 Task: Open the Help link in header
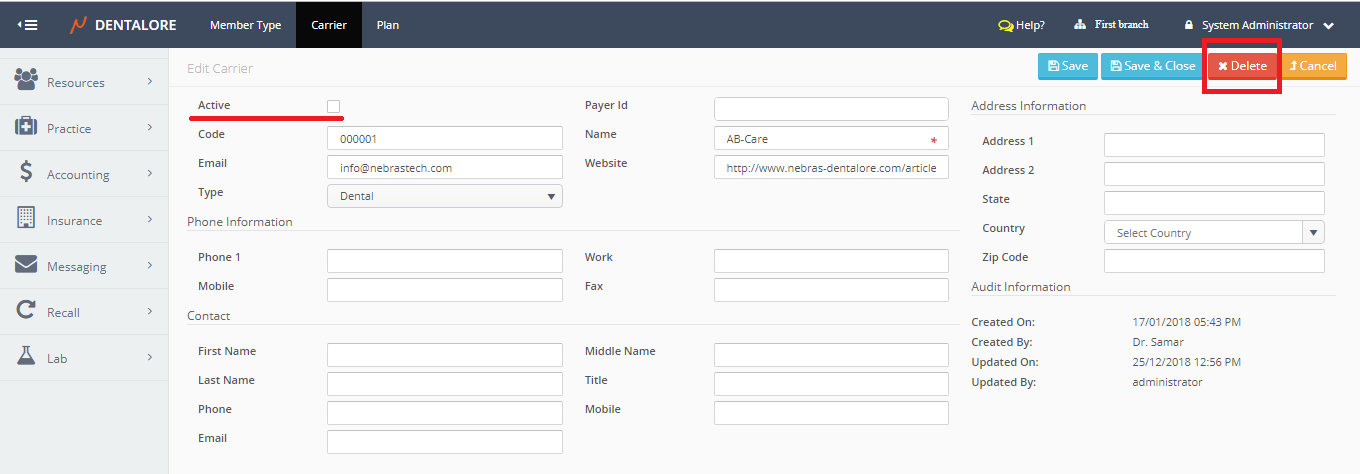click(x=1021, y=25)
